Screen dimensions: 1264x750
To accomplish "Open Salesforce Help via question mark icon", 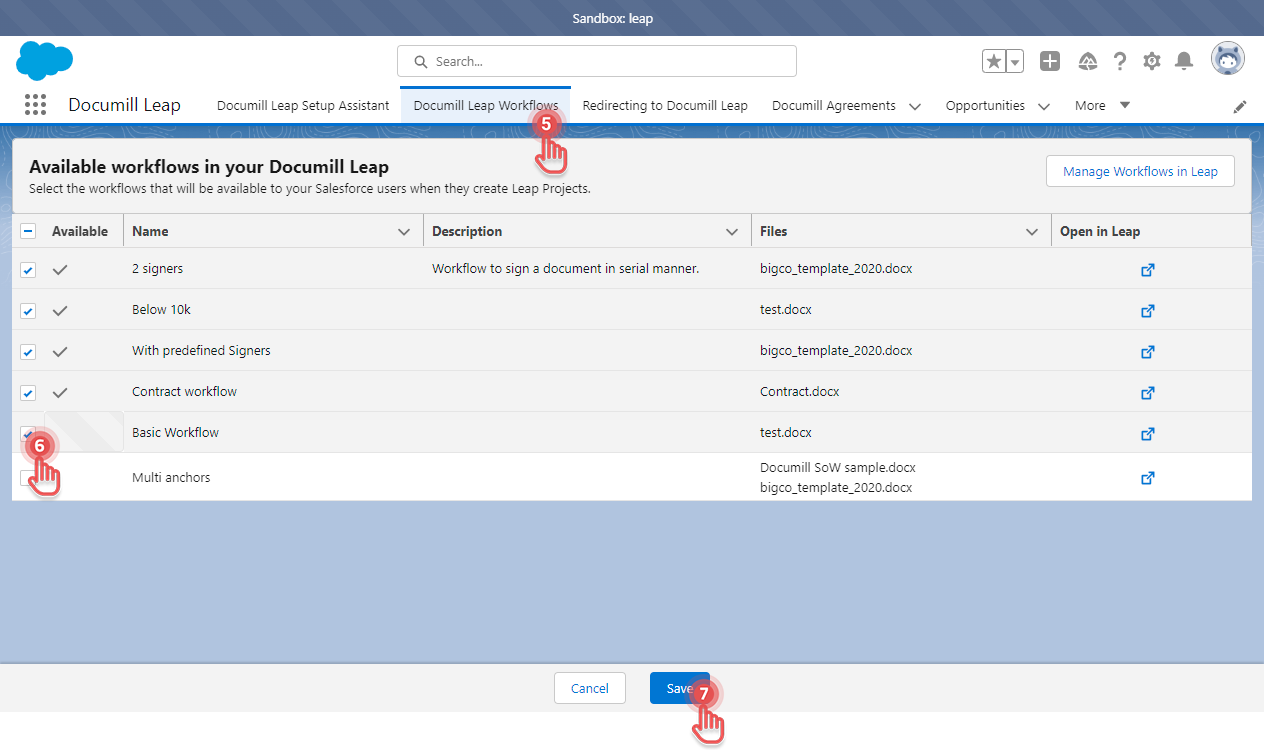I will [1120, 61].
